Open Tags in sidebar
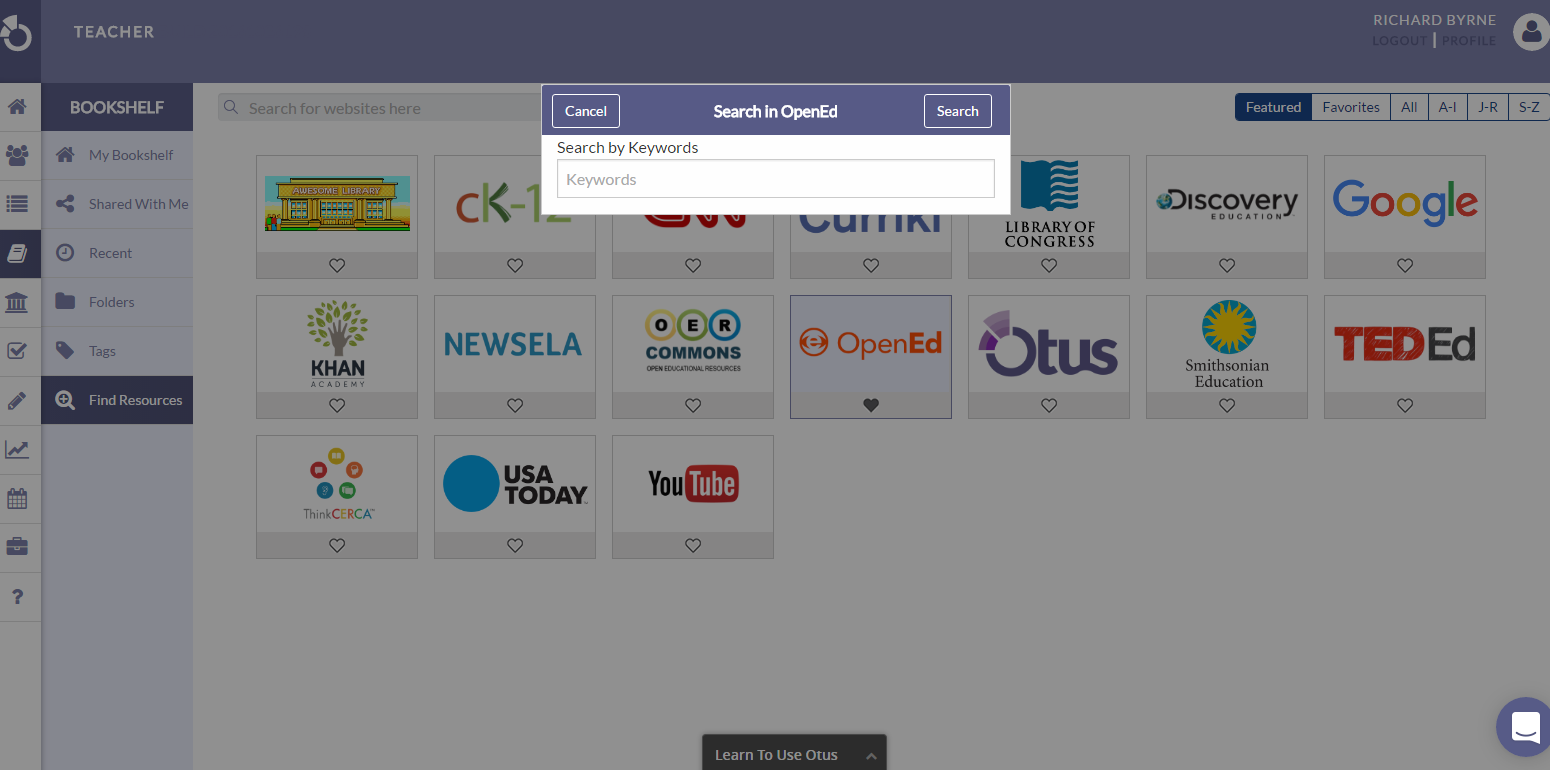 117,351
